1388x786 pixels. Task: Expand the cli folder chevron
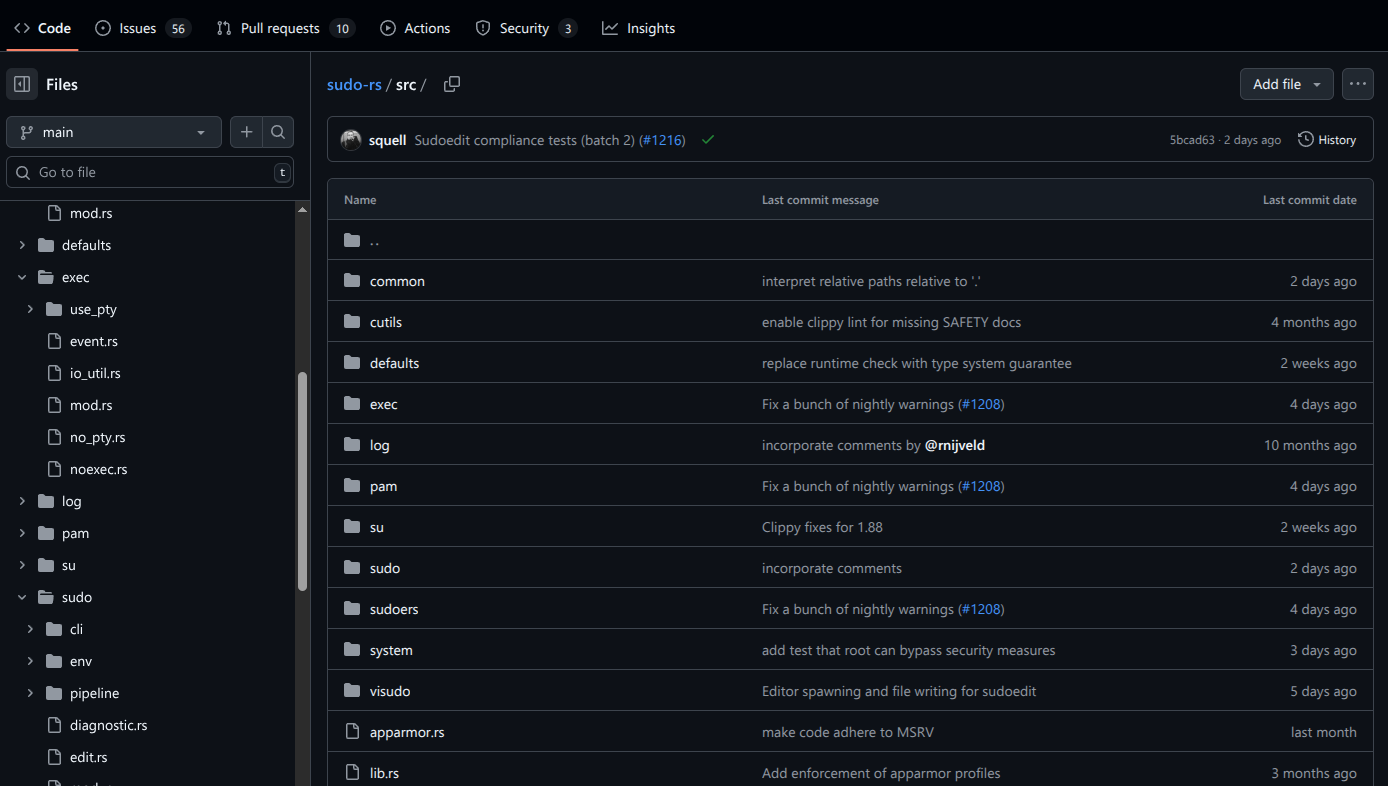[30, 629]
